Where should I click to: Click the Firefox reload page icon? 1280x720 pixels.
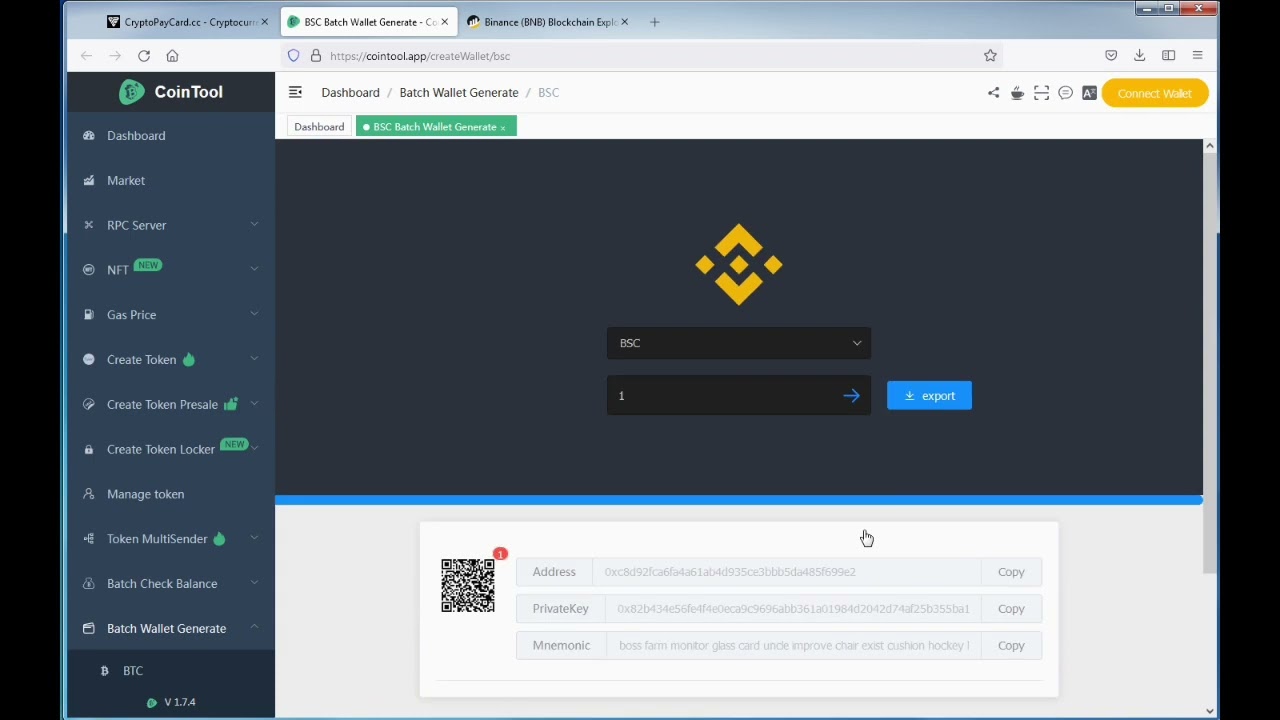coord(144,56)
